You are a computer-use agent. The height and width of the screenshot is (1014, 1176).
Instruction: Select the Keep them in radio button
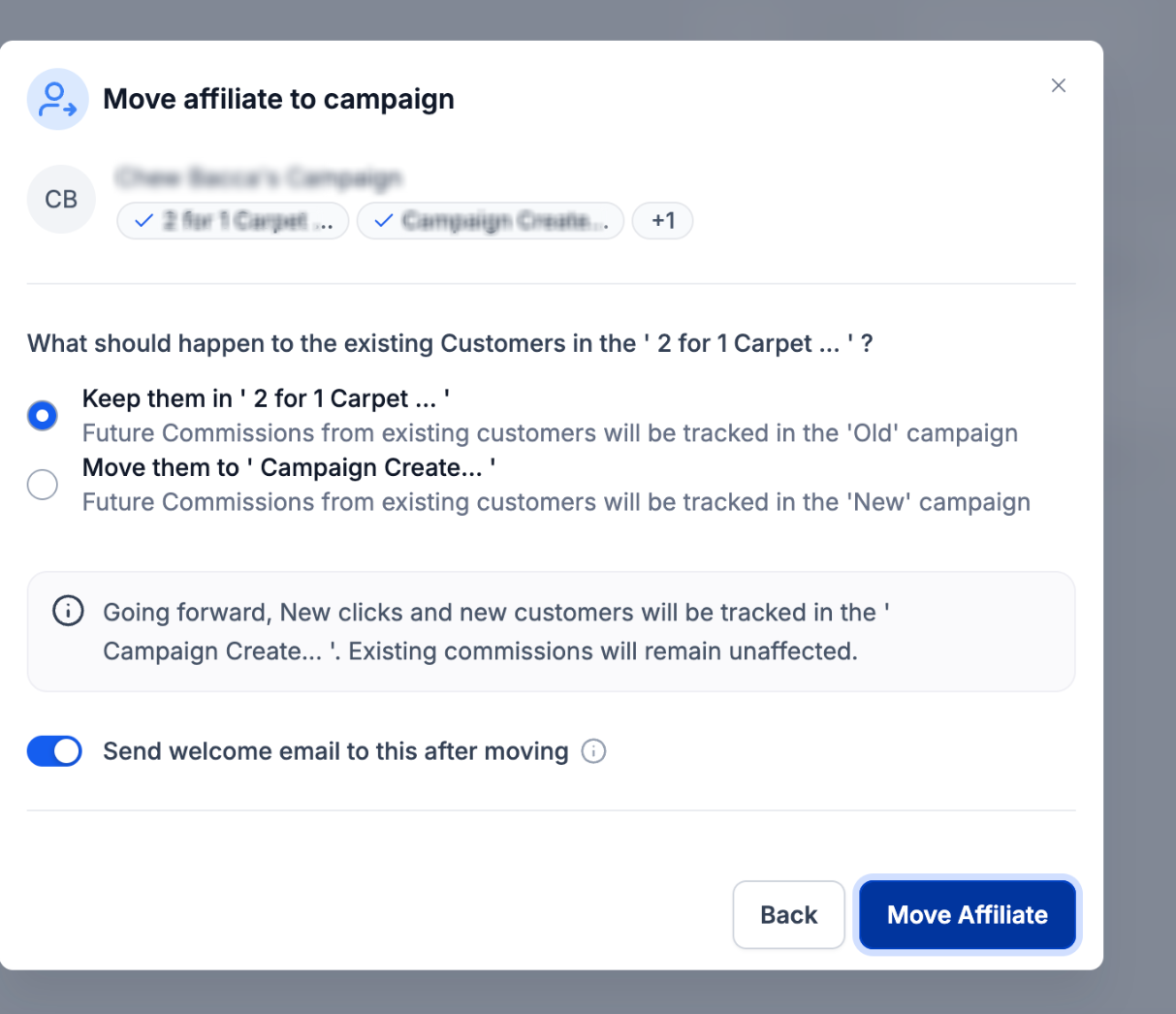[43, 416]
